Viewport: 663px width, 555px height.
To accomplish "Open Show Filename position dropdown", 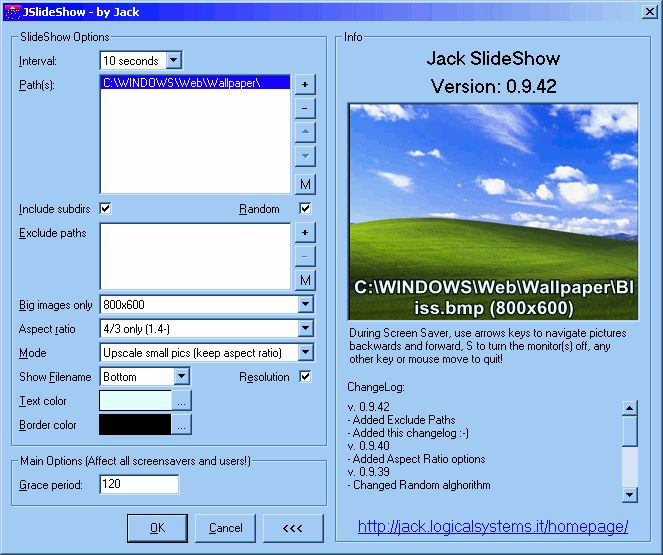I will [181, 376].
